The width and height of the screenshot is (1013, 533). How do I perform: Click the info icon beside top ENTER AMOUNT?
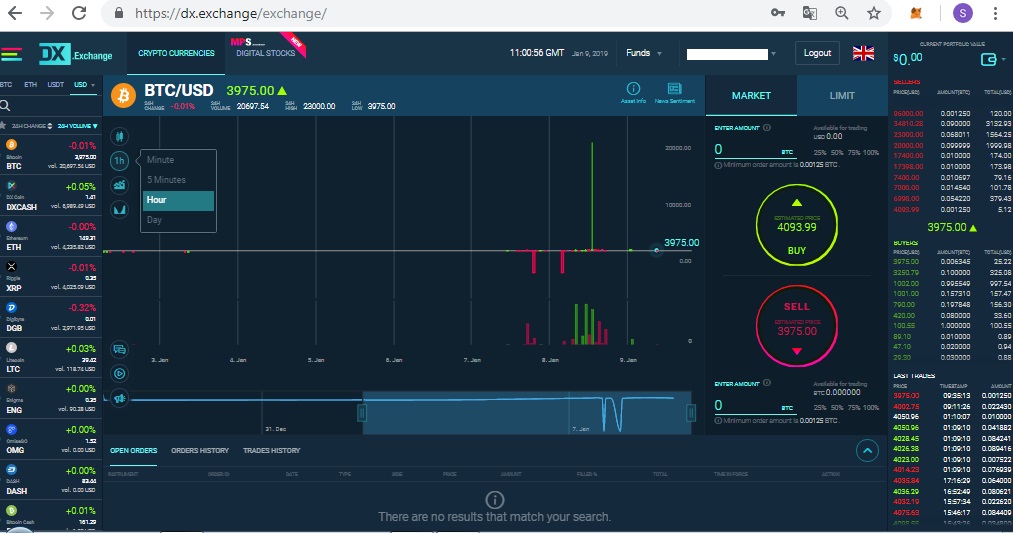click(767, 128)
